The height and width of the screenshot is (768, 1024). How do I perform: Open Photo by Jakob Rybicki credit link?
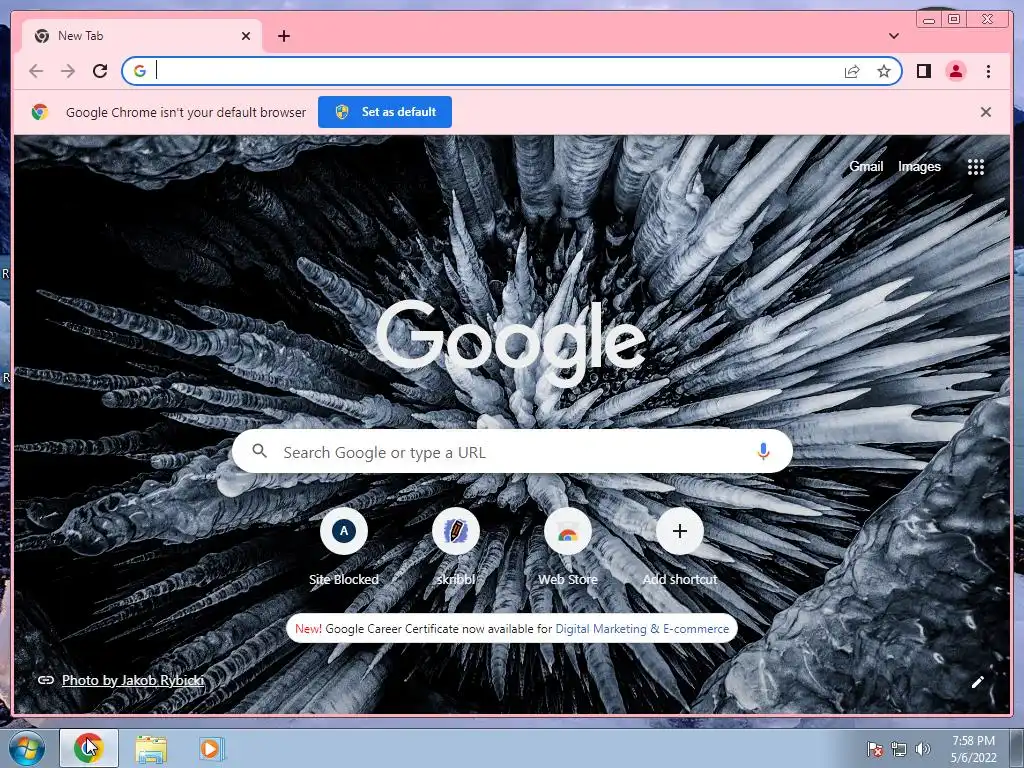pyautogui.click(x=133, y=680)
